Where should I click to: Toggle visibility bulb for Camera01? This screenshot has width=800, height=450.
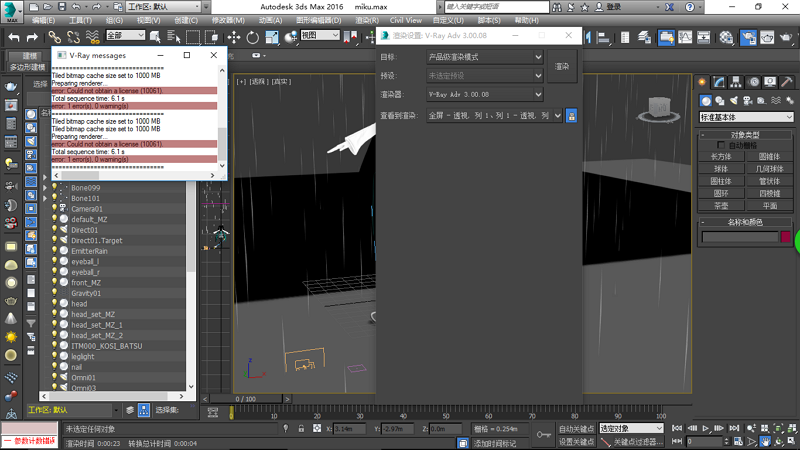point(55,209)
